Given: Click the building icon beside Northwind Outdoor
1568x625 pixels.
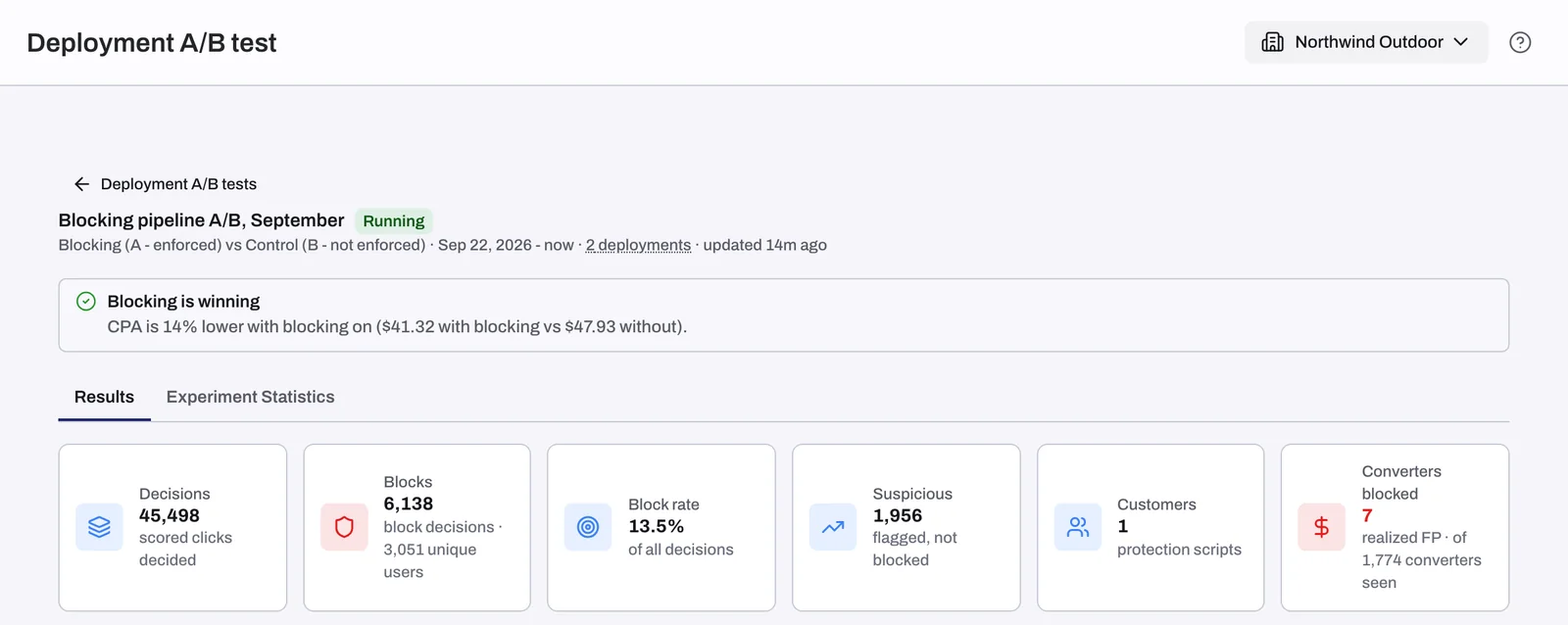Looking at the screenshot, I should (1272, 42).
